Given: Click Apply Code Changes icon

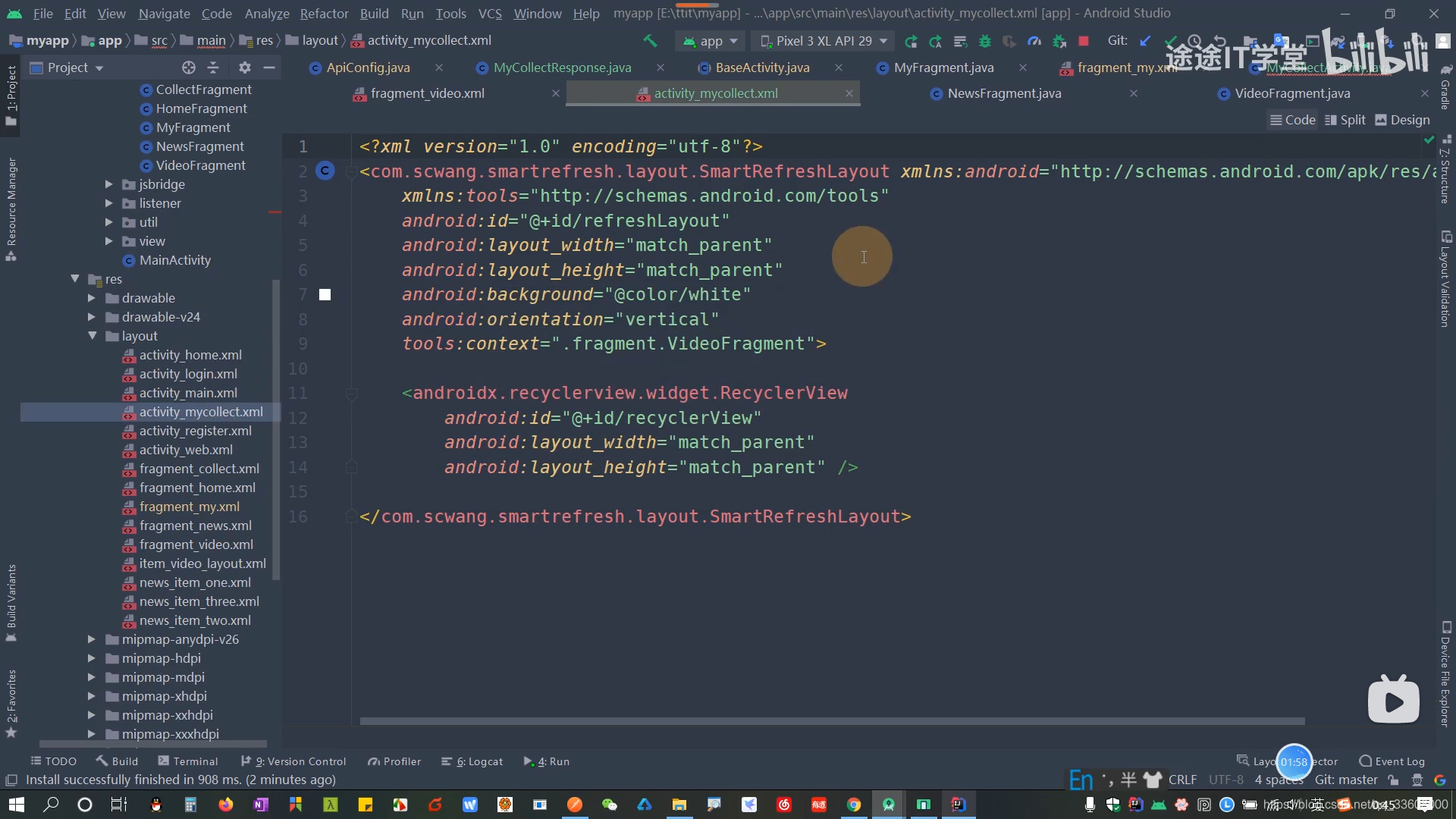Looking at the screenshot, I should [960, 41].
